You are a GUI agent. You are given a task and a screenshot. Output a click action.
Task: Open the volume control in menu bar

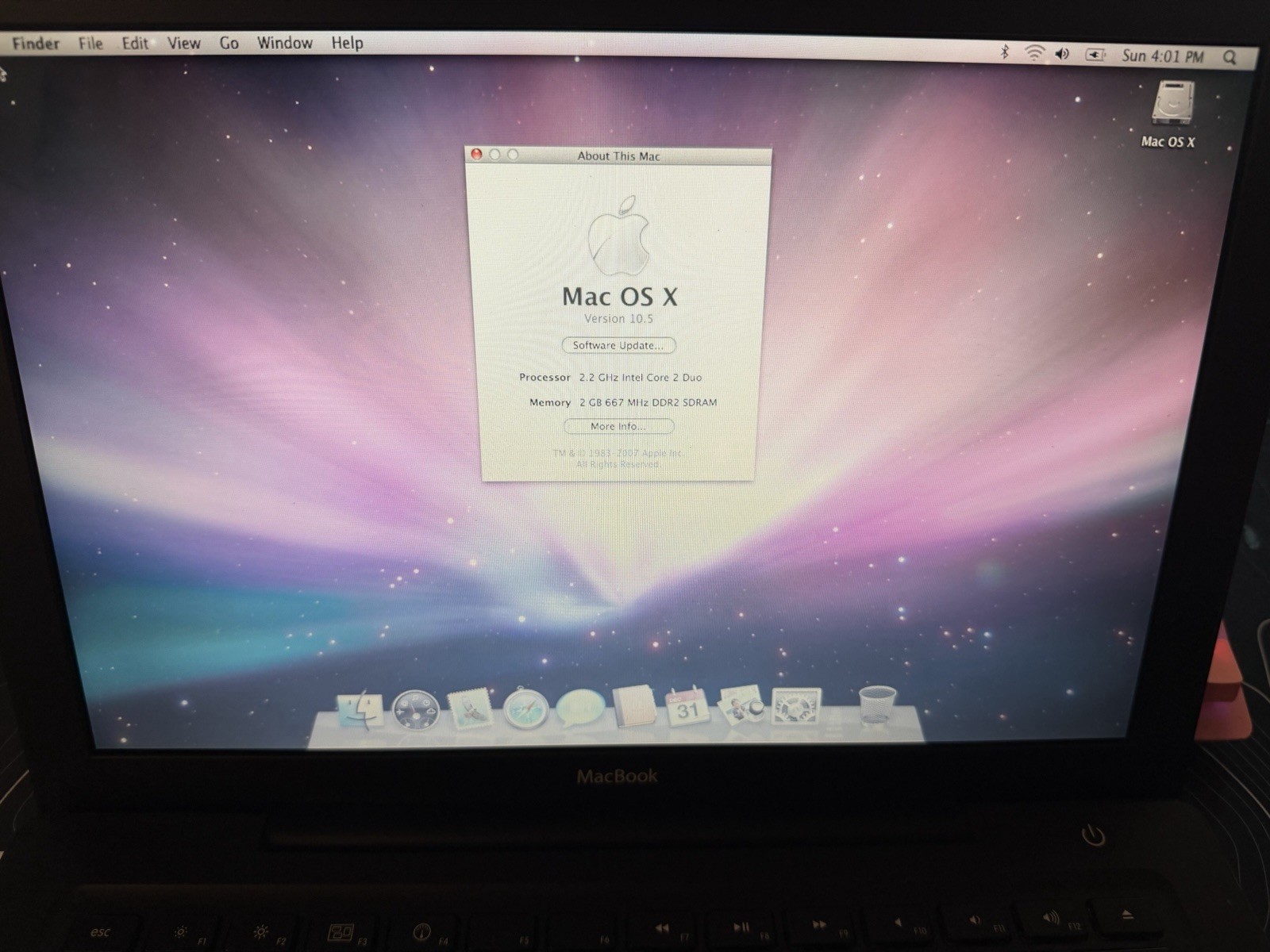[1062, 54]
